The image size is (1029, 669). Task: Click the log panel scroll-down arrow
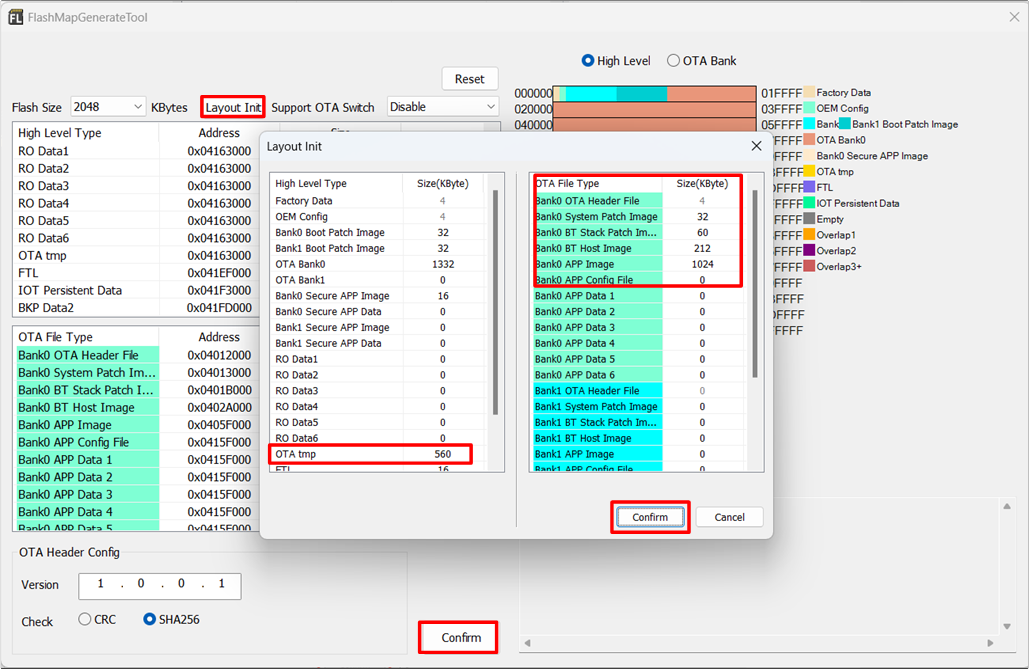(1007, 626)
